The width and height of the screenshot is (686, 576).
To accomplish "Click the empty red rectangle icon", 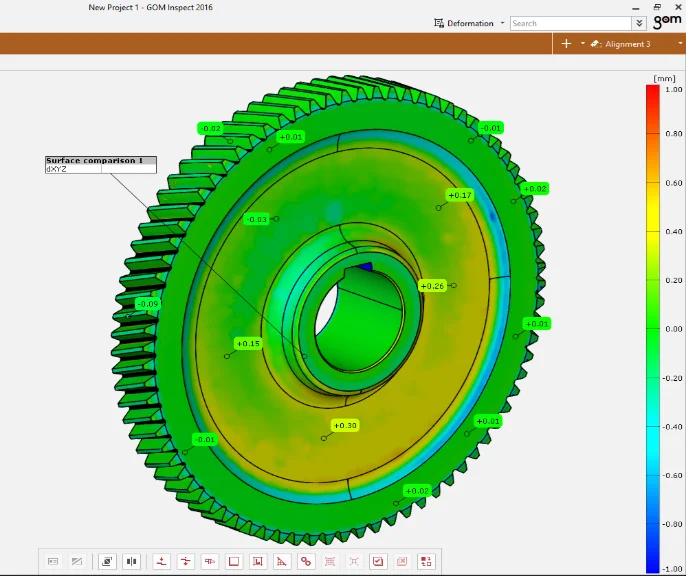I will pos(234,562).
